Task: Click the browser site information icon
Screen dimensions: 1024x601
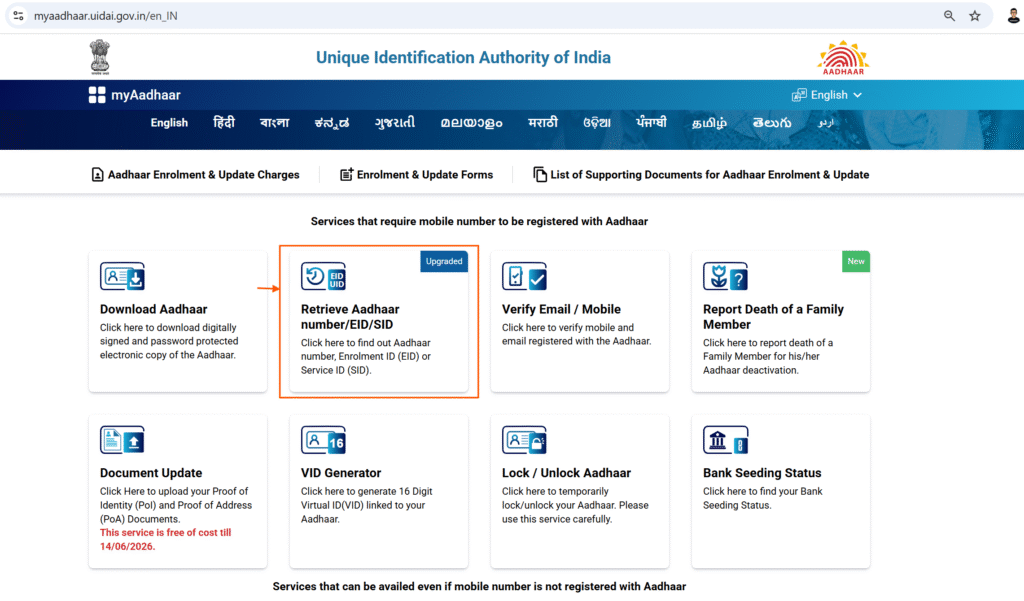Action: (18, 16)
